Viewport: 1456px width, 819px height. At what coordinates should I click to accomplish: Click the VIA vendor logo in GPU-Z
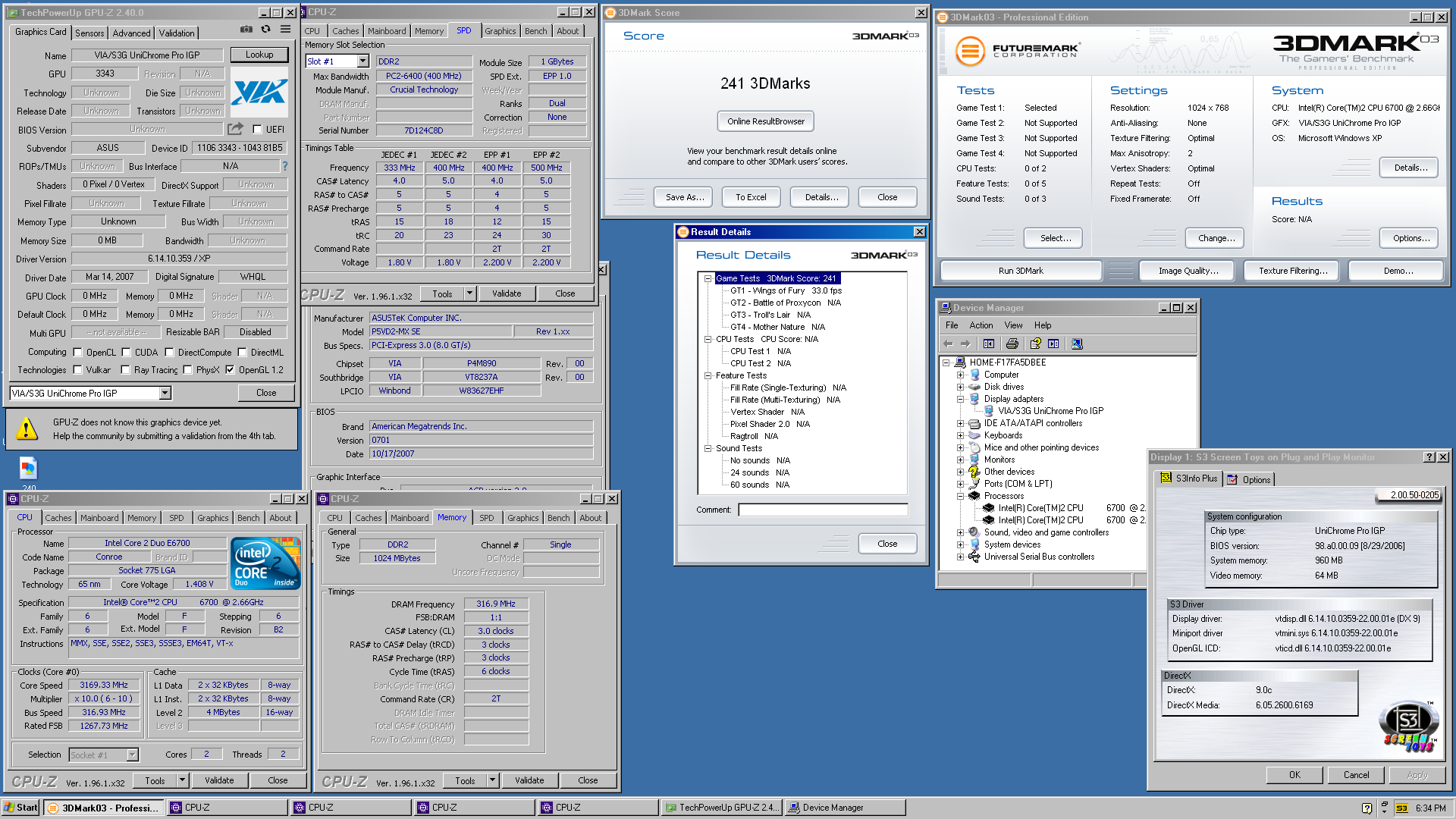click(x=259, y=93)
